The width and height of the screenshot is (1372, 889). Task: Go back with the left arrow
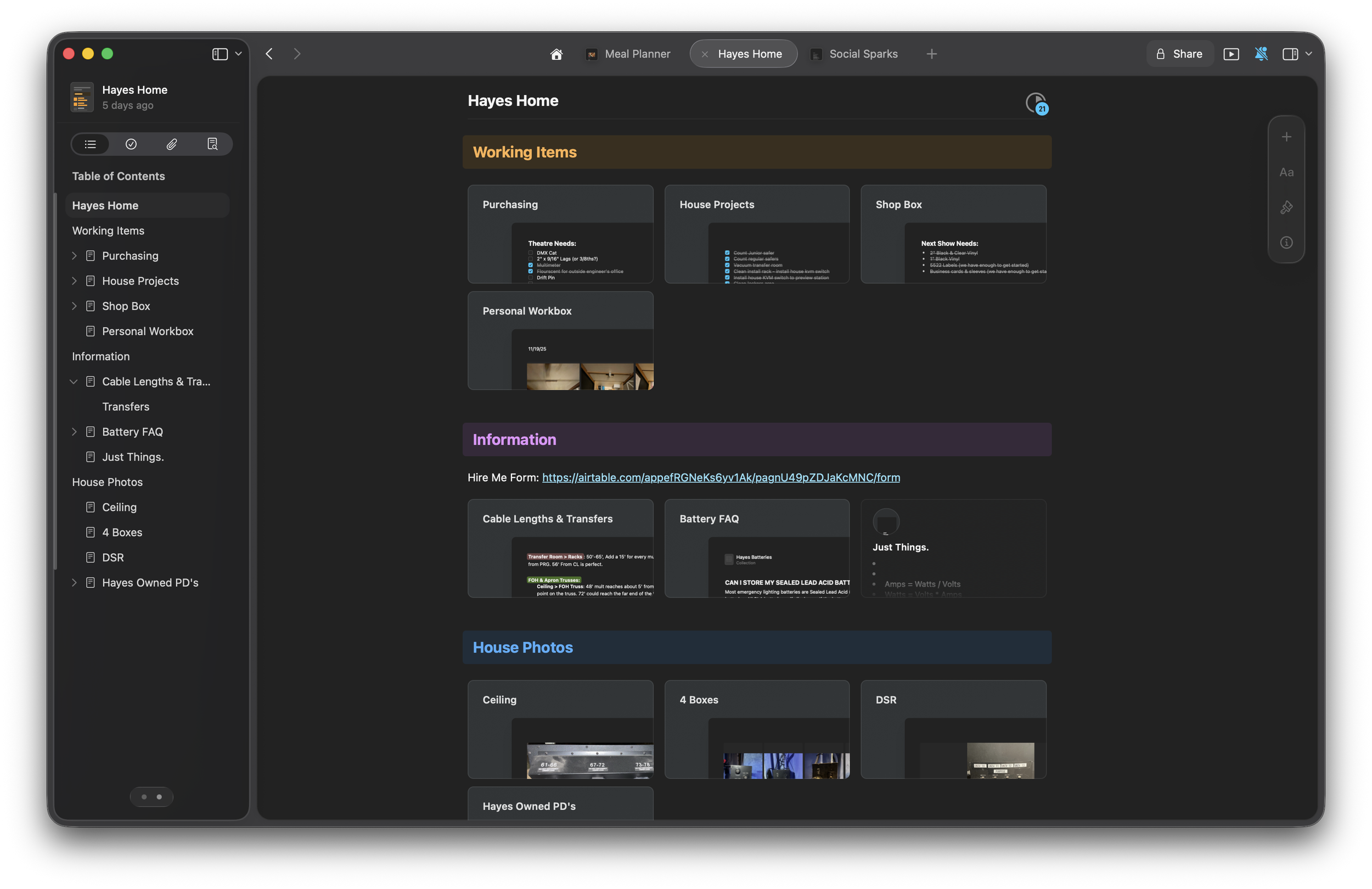pos(269,54)
